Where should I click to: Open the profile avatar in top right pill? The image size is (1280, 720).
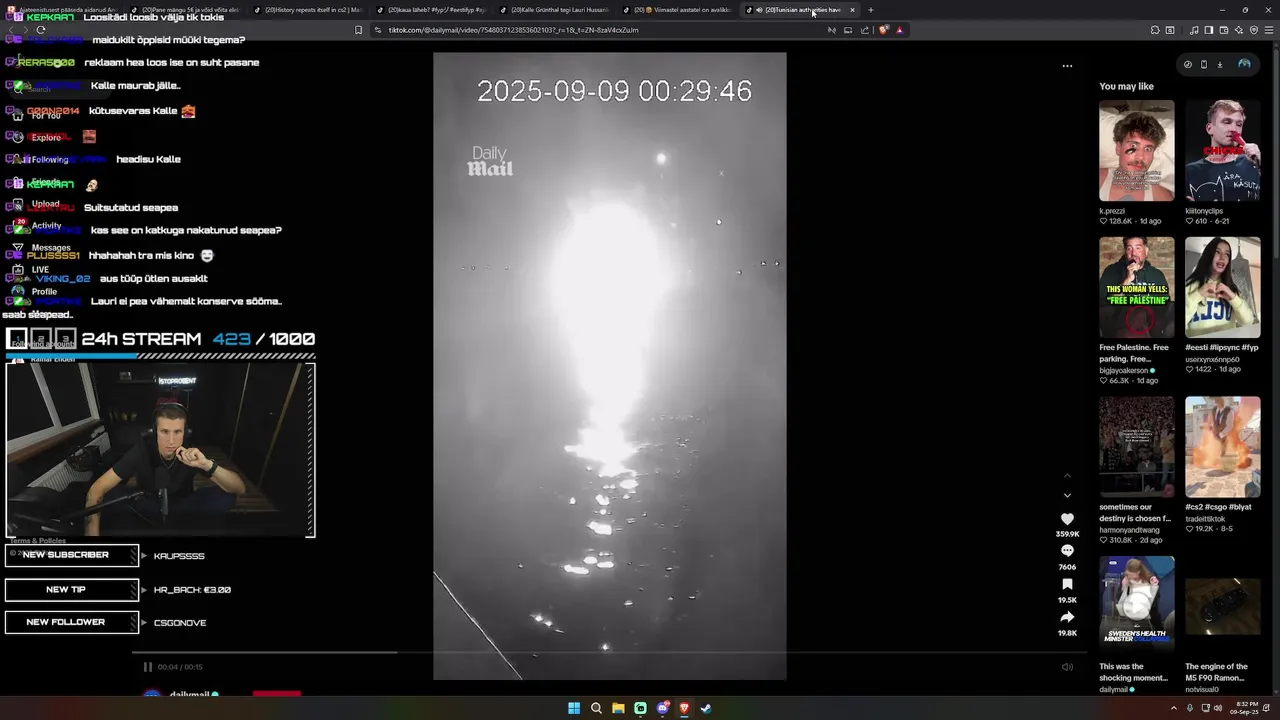click(1244, 64)
